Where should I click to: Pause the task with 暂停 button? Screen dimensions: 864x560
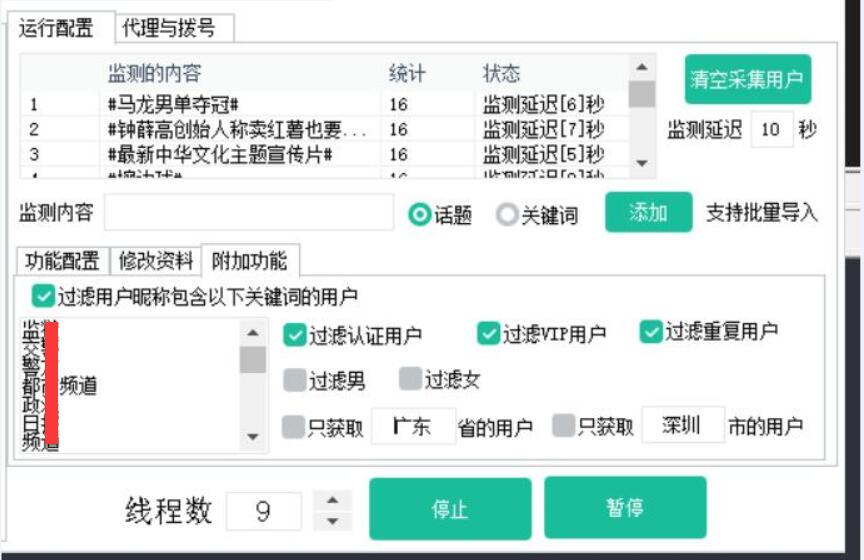(625, 508)
